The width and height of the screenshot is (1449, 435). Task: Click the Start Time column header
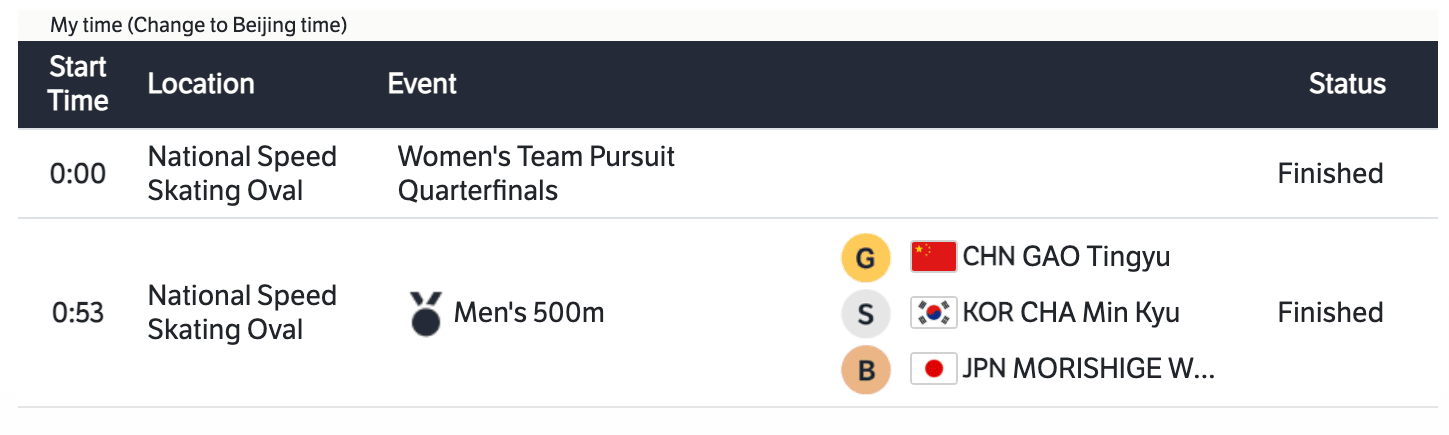78,84
